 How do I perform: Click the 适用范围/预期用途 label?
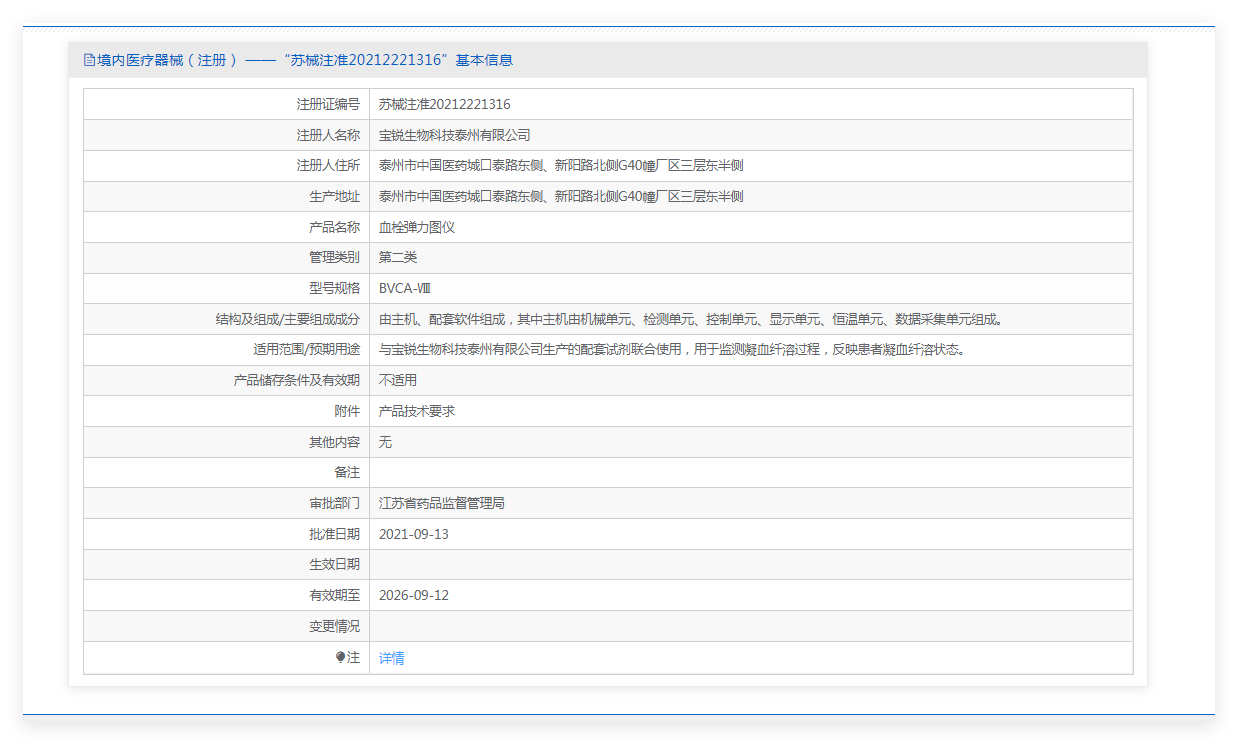point(306,350)
